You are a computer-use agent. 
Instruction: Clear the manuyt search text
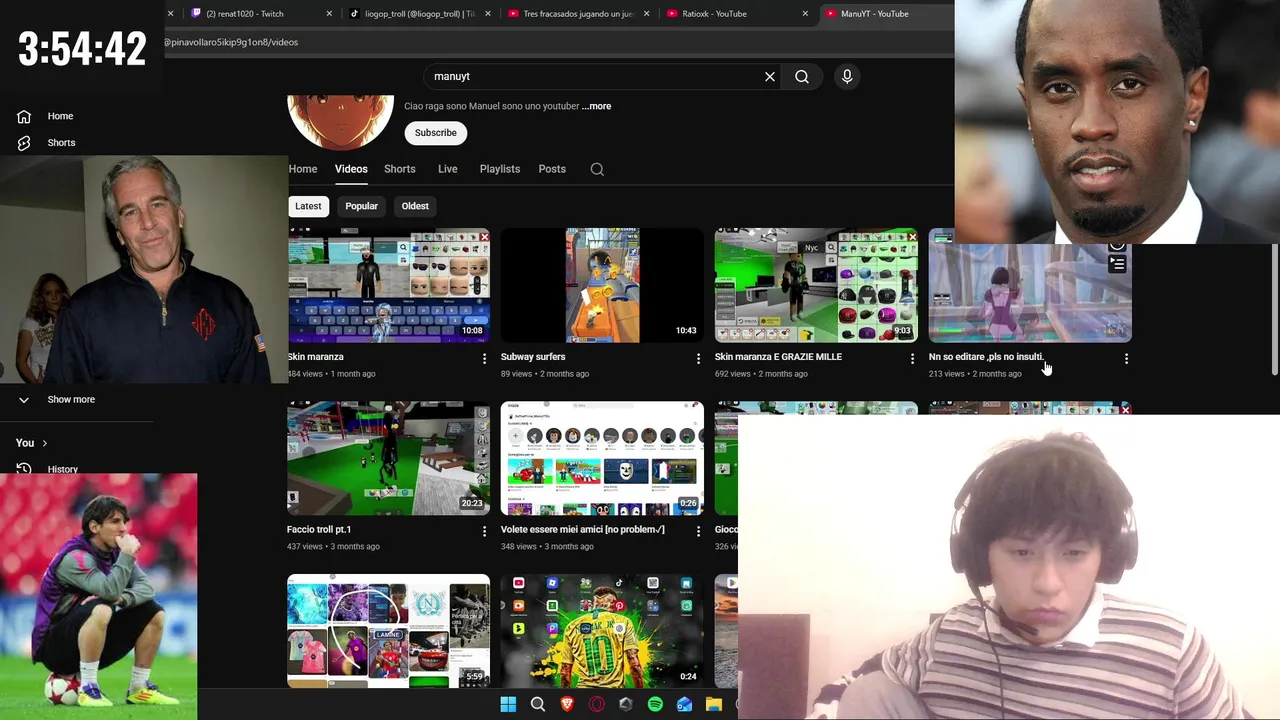tap(770, 76)
